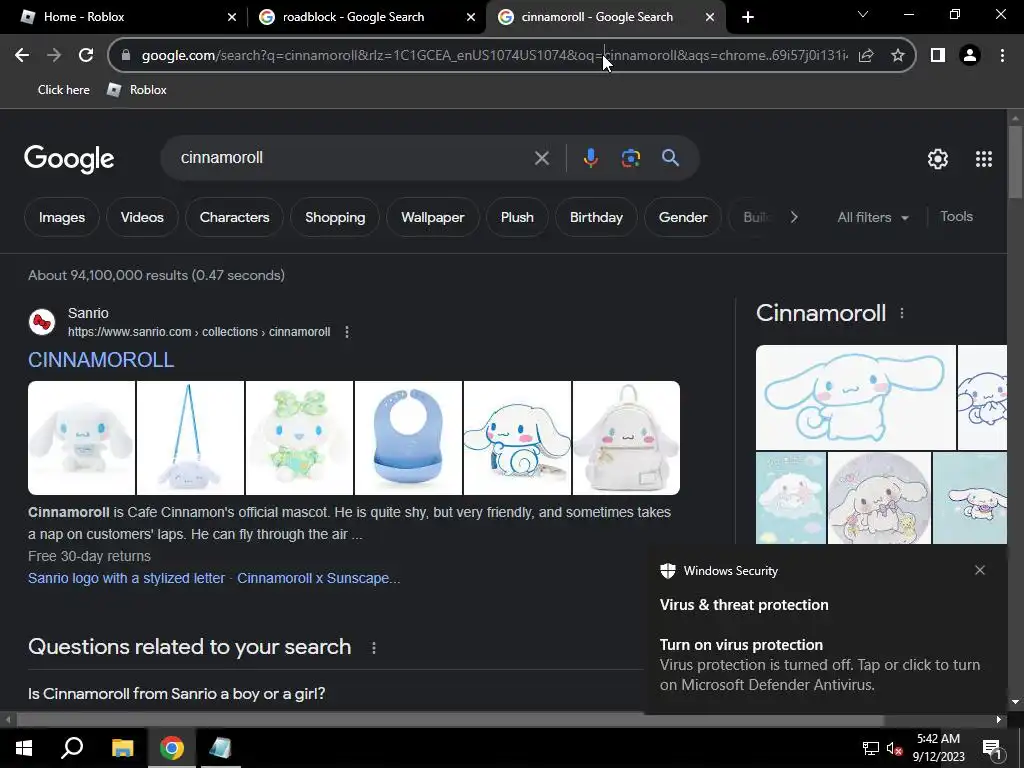Open the blue bib product thumbnail
This screenshot has height=768, width=1024.
(x=408, y=438)
